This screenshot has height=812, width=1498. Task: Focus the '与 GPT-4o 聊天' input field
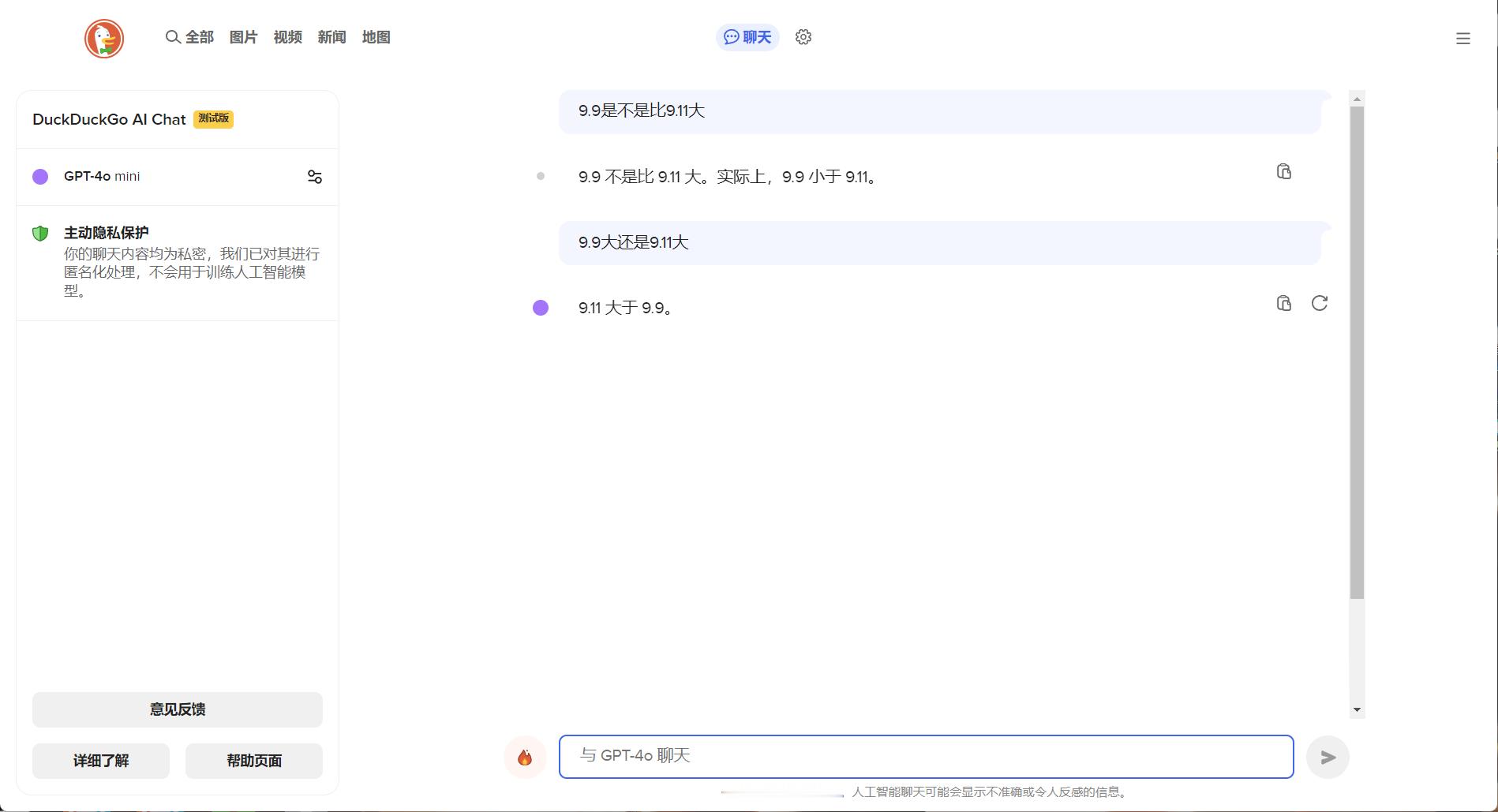(x=927, y=757)
